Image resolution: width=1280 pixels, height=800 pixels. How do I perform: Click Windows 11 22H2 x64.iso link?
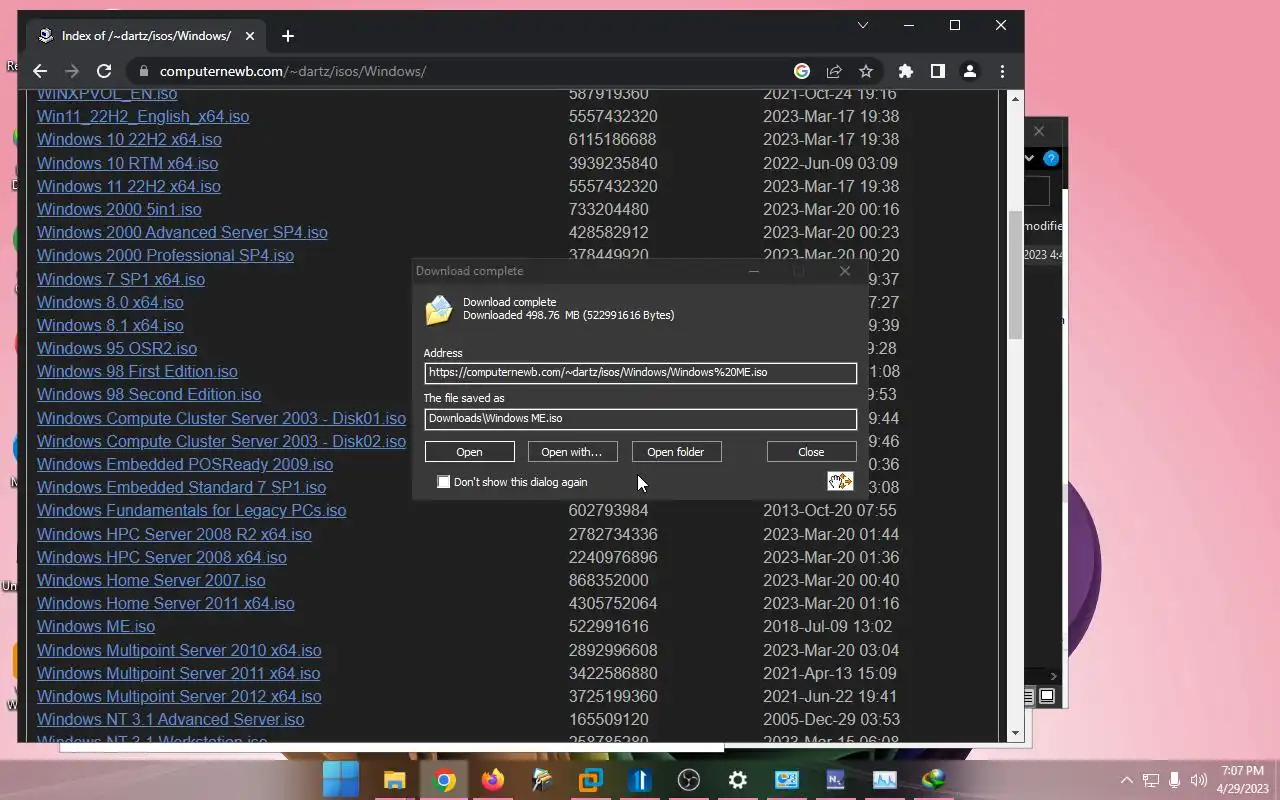point(129,186)
